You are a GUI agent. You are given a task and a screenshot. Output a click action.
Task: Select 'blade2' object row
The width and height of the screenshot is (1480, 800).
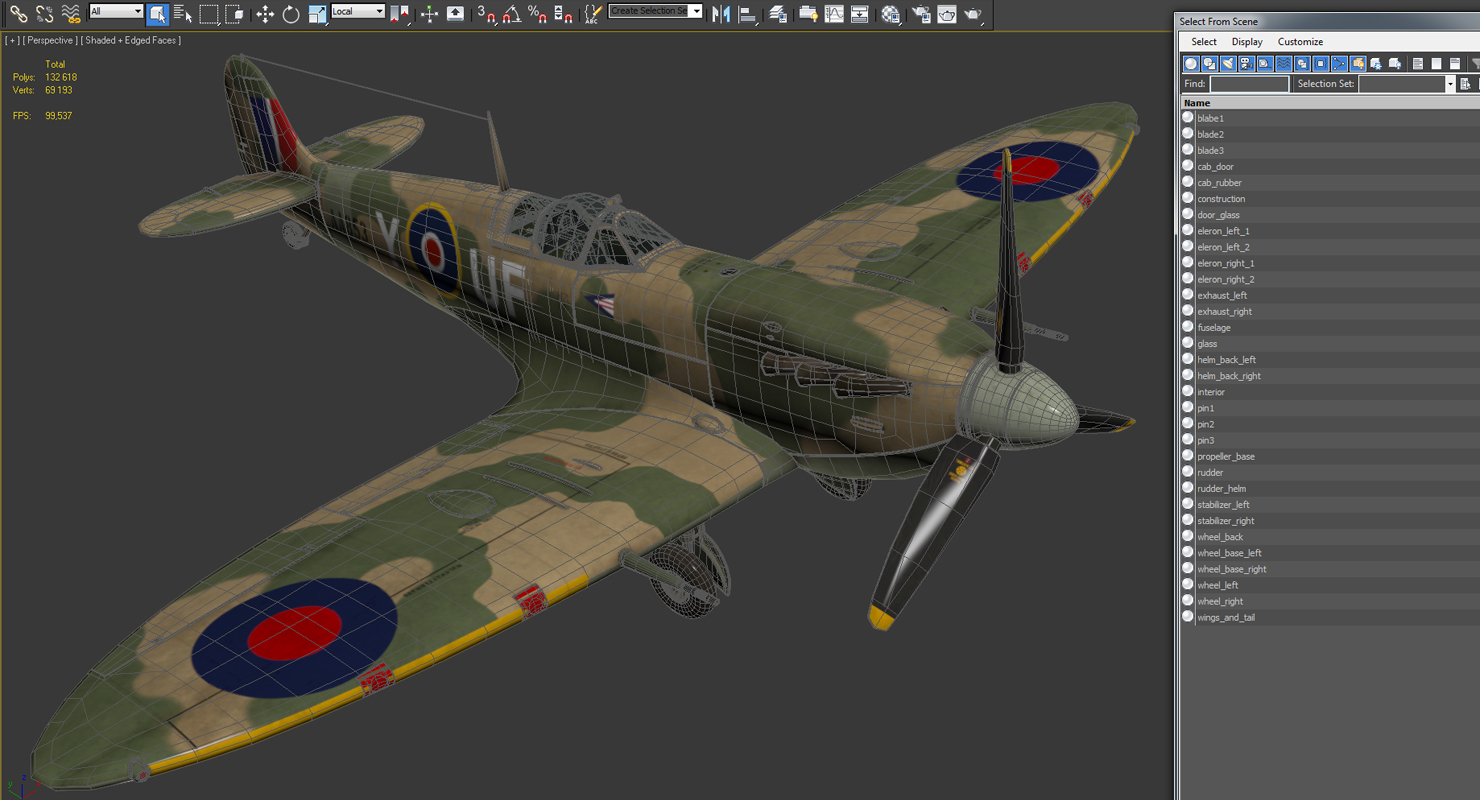[x=1330, y=134]
